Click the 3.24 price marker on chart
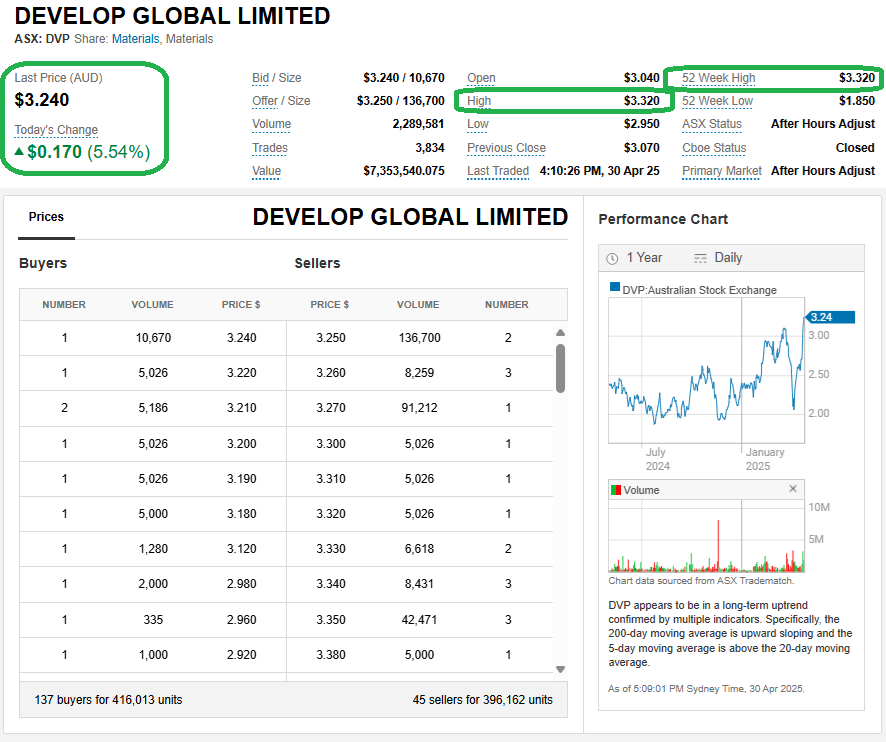Screen dimensions: 886x742 pos(830,317)
